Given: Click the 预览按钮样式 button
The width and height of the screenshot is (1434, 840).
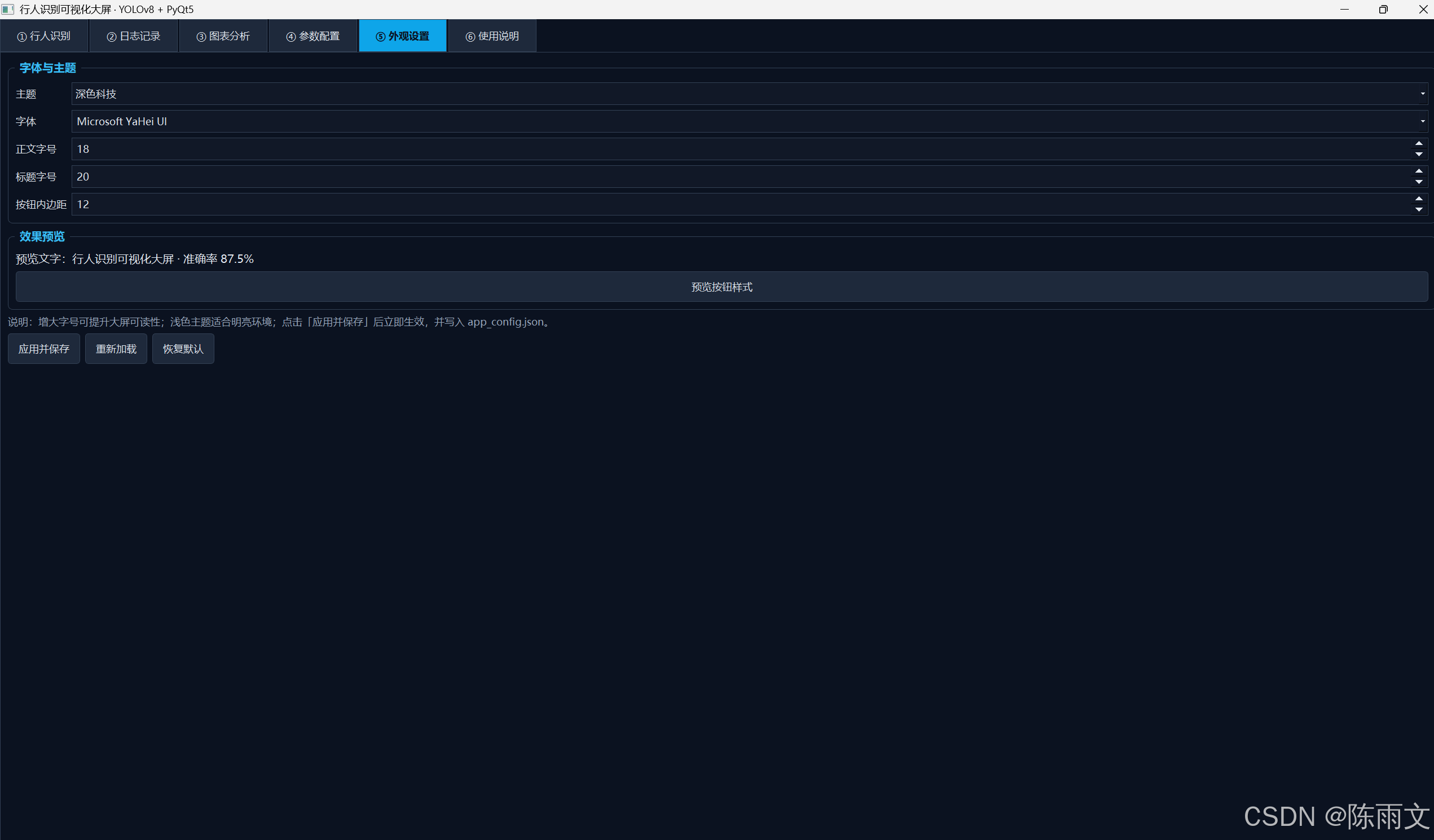Looking at the screenshot, I should point(722,287).
